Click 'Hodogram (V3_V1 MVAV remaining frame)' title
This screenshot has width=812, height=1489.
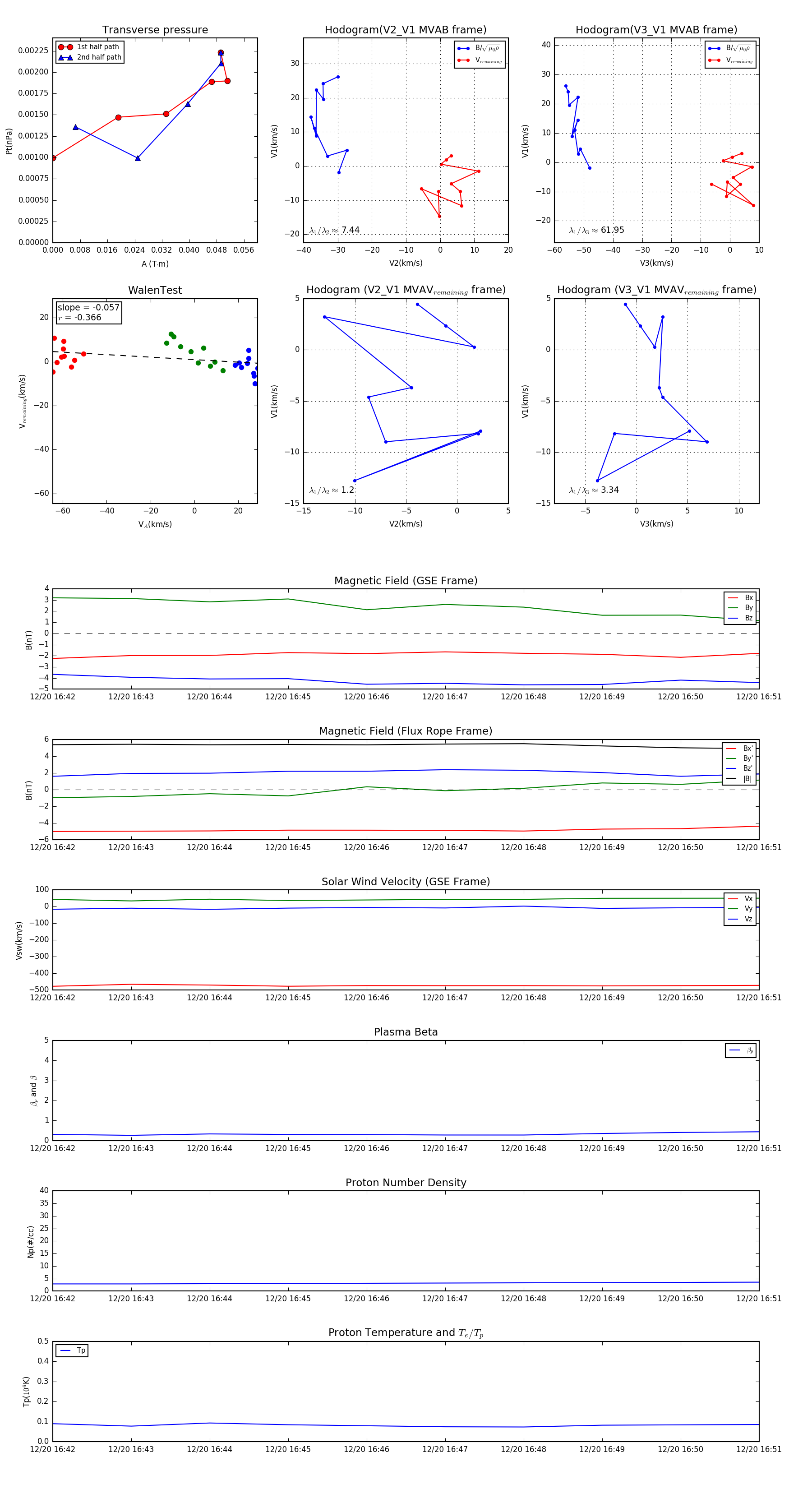pyautogui.click(x=656, y=290)
